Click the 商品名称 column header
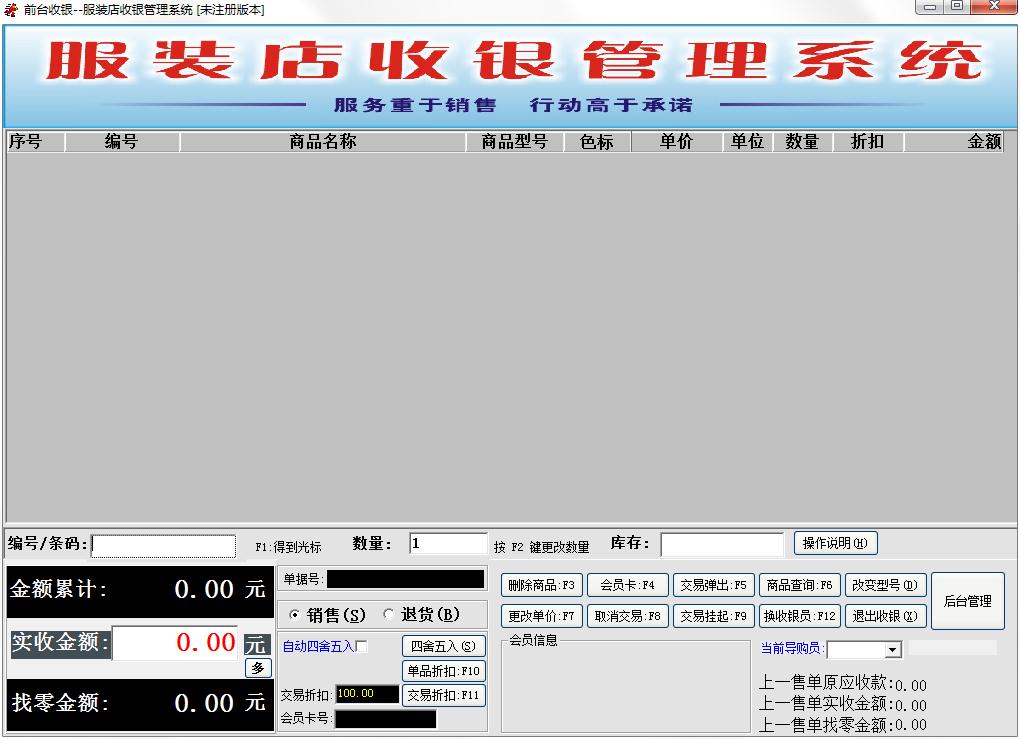The image size is (1020, 739). (323, 141)
